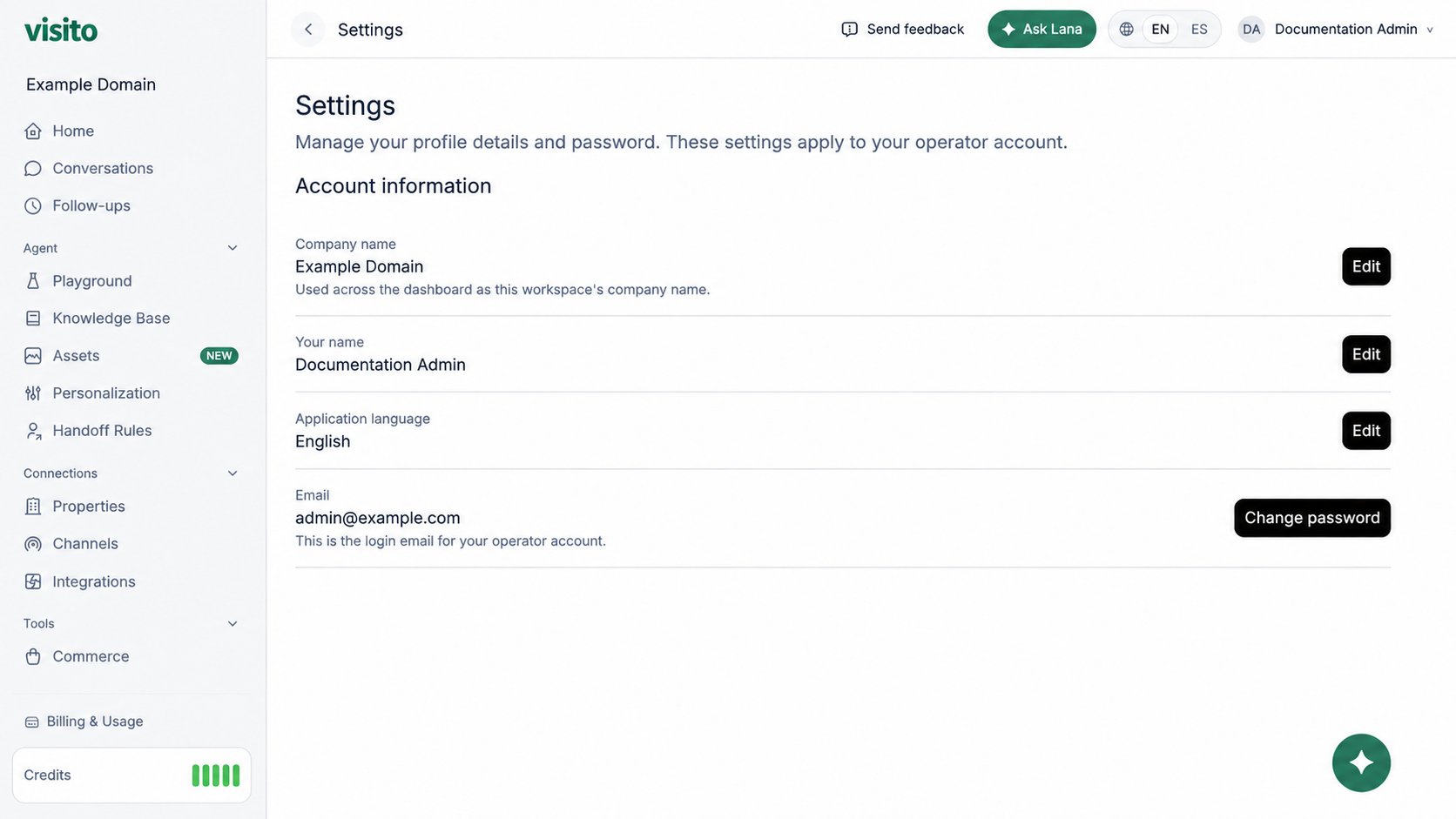Viewport: 1456px width, 819px height.
Task: Click the Personalization sliders icon
Action: pyautogui.click(x=33, y=393)
